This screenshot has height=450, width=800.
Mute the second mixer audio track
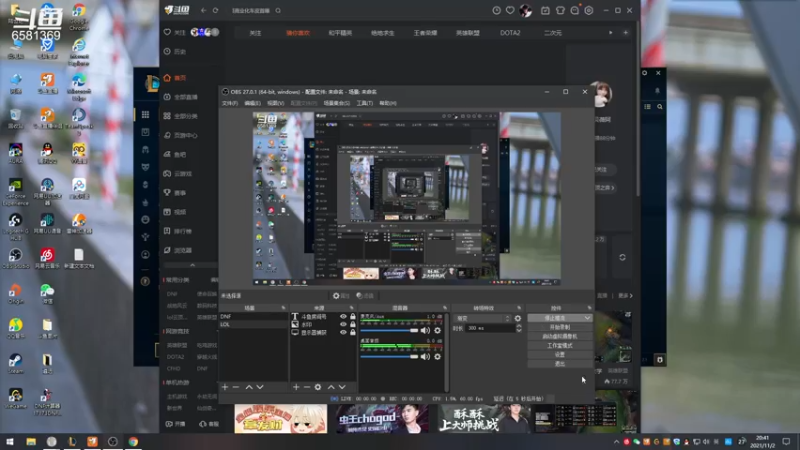coord(425,357)
